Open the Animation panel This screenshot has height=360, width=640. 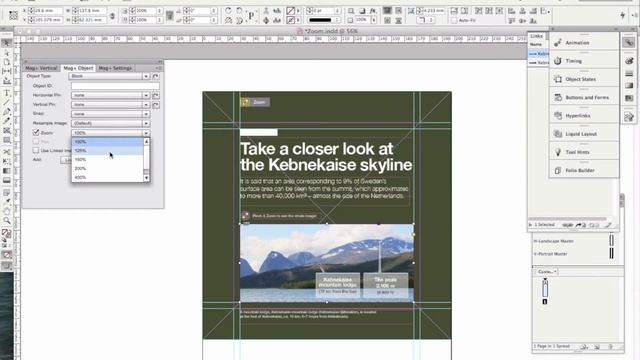click(584, 42)
